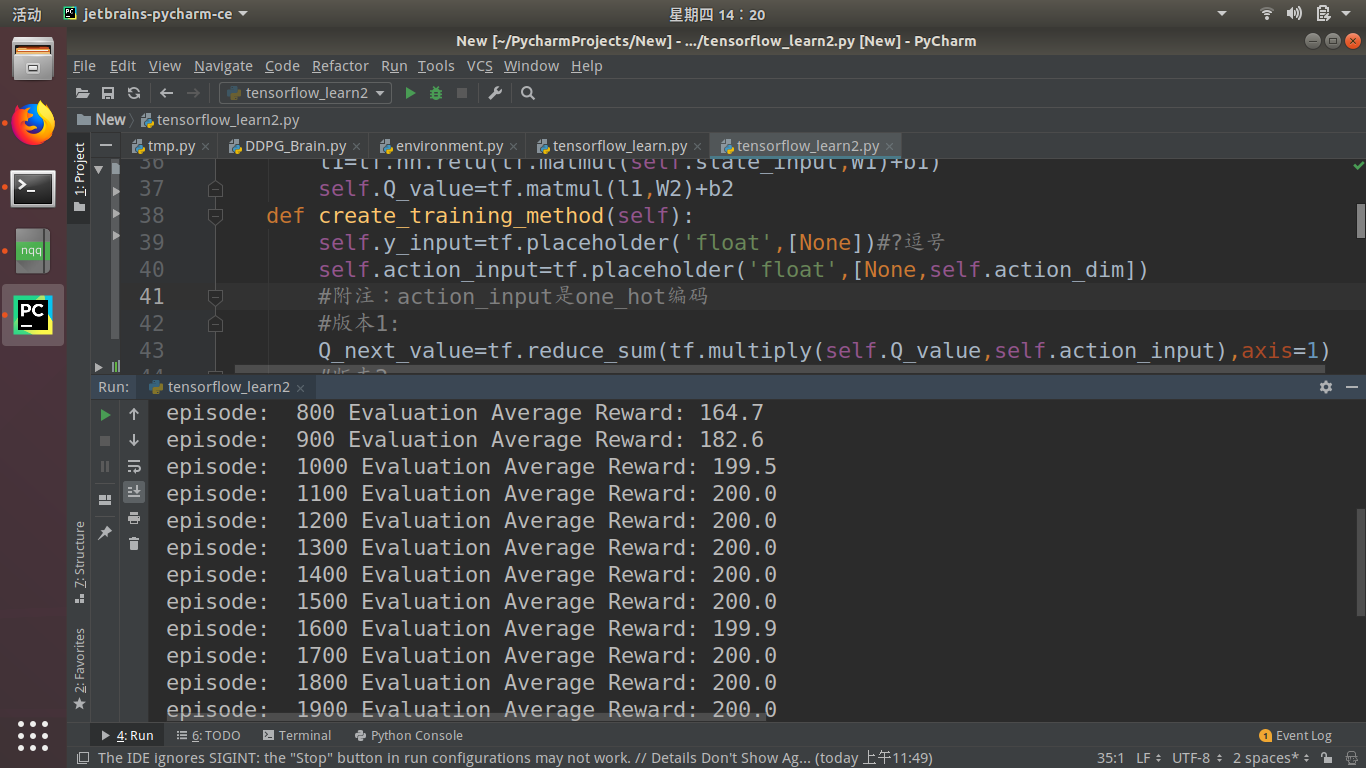Viewport: 1366px width, 768px height.
Task: Stop process in Run panel
Action: (105, 440)
